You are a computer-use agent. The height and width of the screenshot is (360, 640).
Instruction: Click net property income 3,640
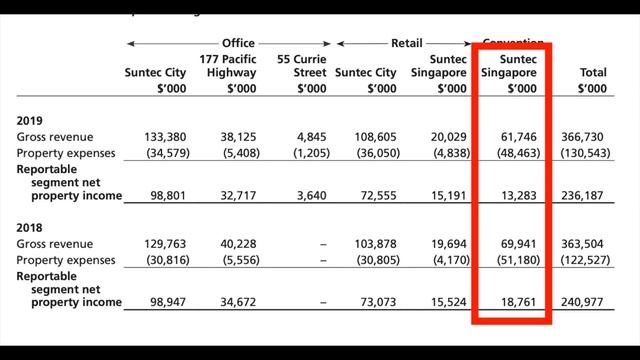click(311, 196)
